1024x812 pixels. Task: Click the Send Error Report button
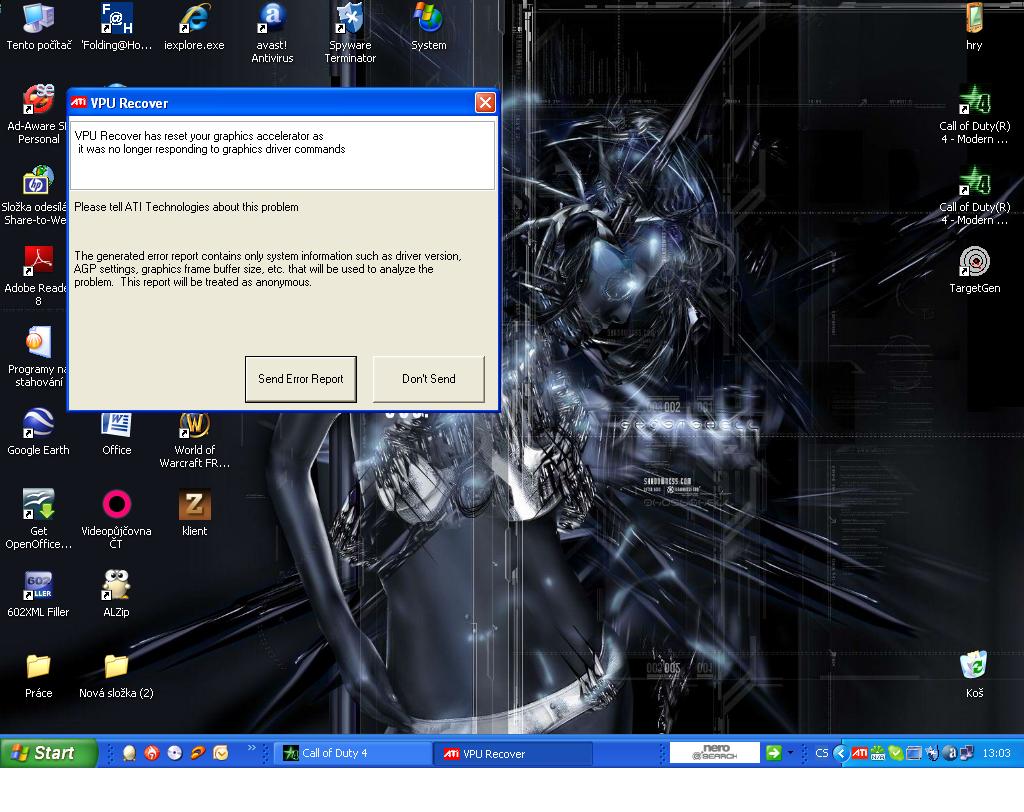[x=300, y=379]
